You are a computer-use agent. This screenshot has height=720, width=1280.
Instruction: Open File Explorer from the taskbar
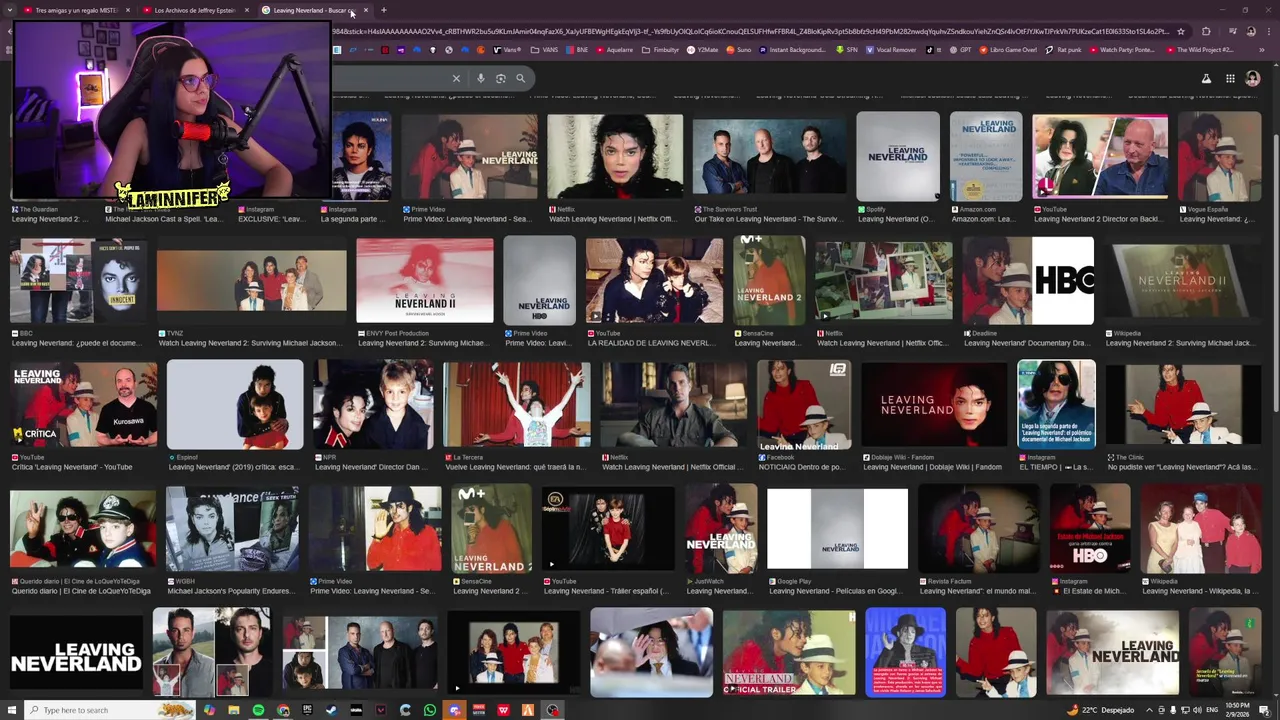[234, 710]
